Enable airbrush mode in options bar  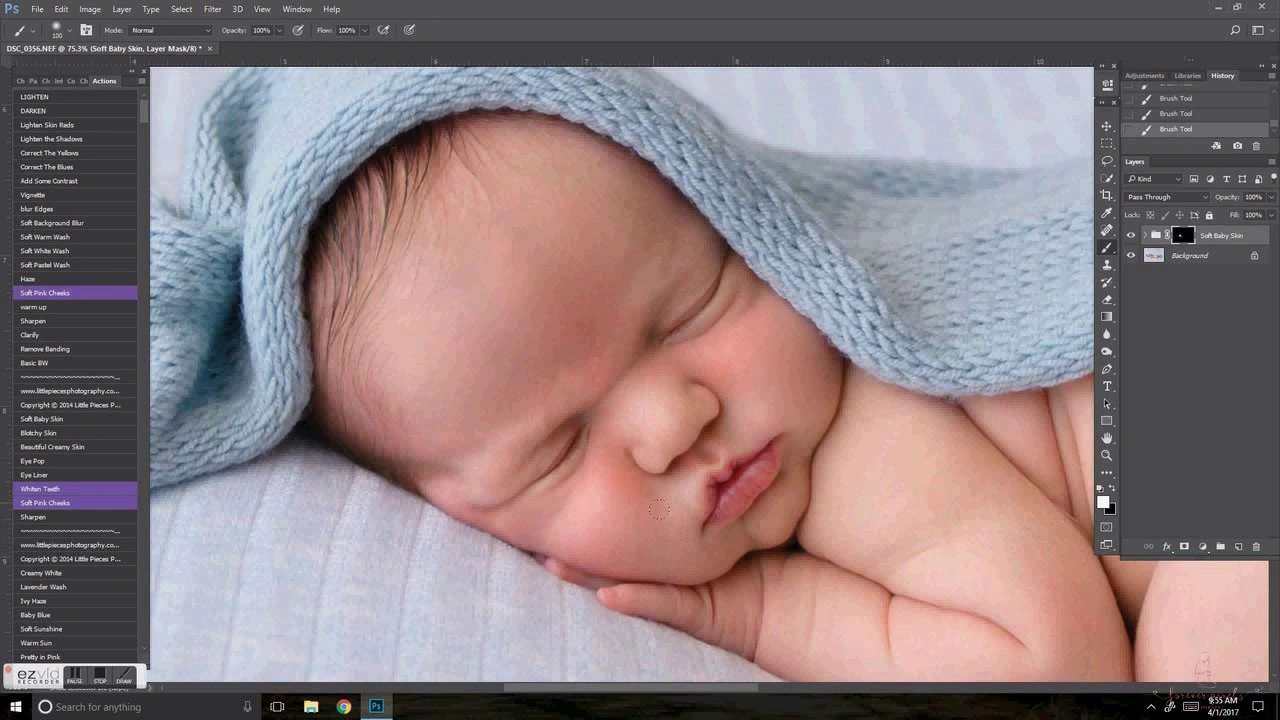tap(383, 30)
